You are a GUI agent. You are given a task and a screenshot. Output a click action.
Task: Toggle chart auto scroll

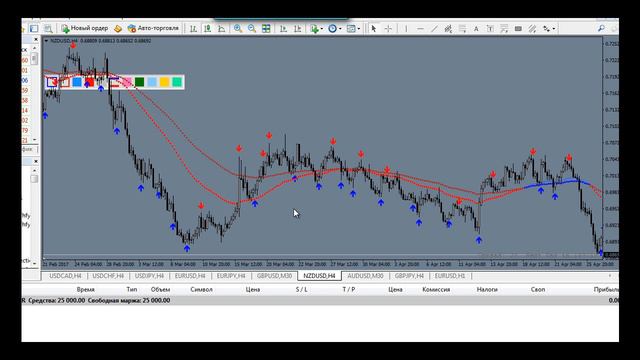[283, 29]
